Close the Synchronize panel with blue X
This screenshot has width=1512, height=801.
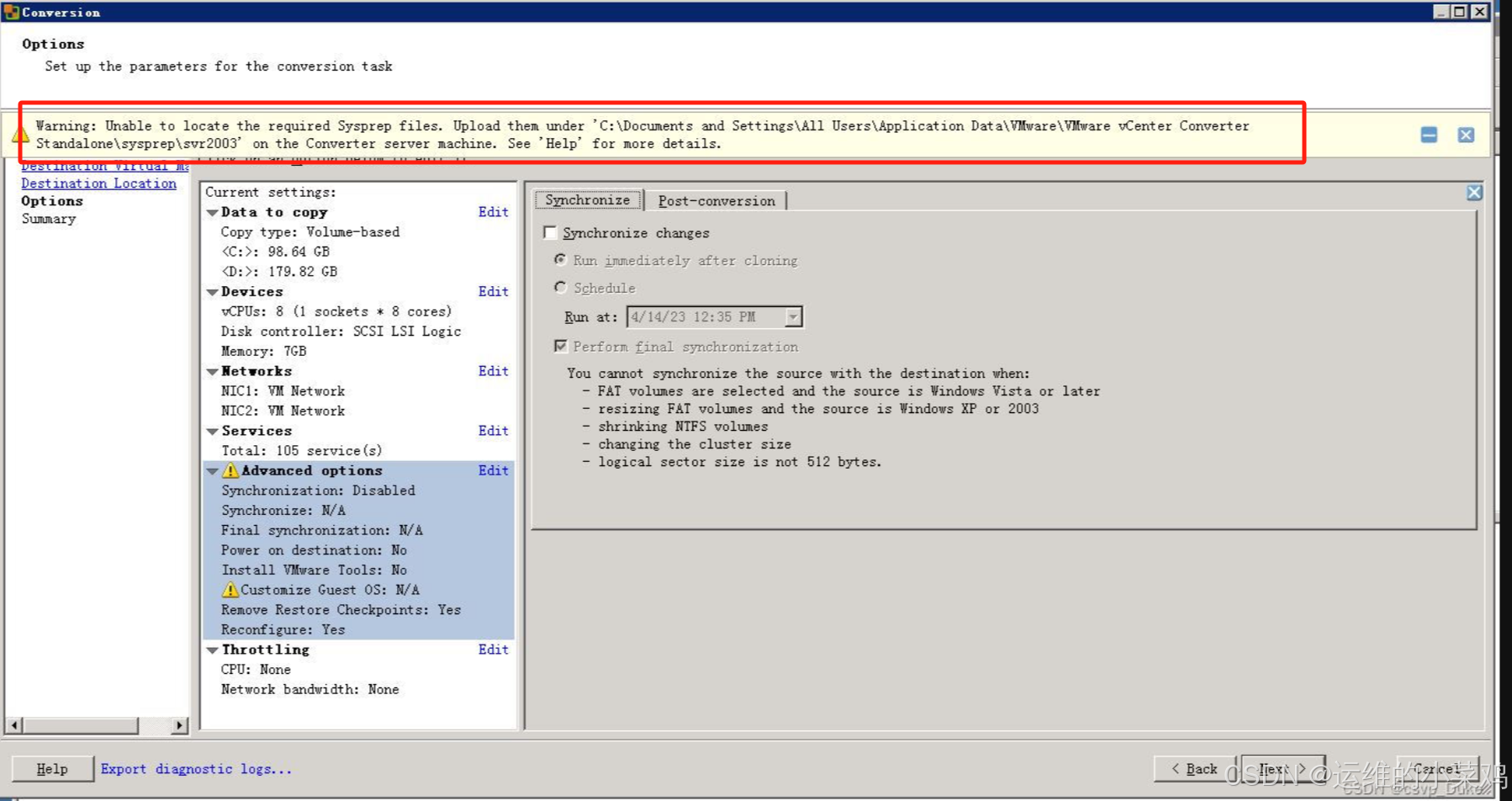1474,192
